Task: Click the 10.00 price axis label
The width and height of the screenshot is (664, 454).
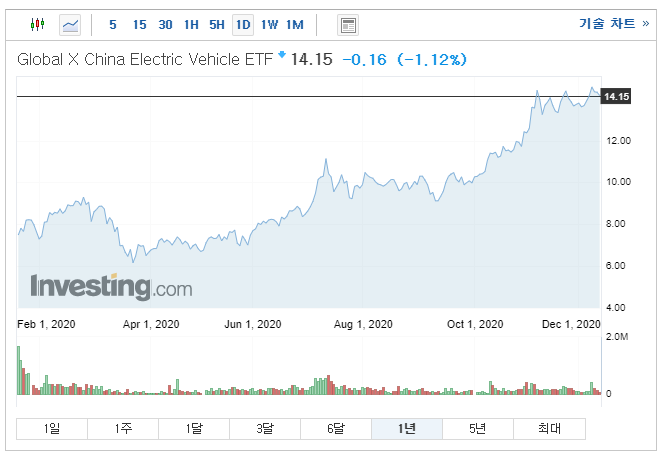Action: click(x=619, y=182)
